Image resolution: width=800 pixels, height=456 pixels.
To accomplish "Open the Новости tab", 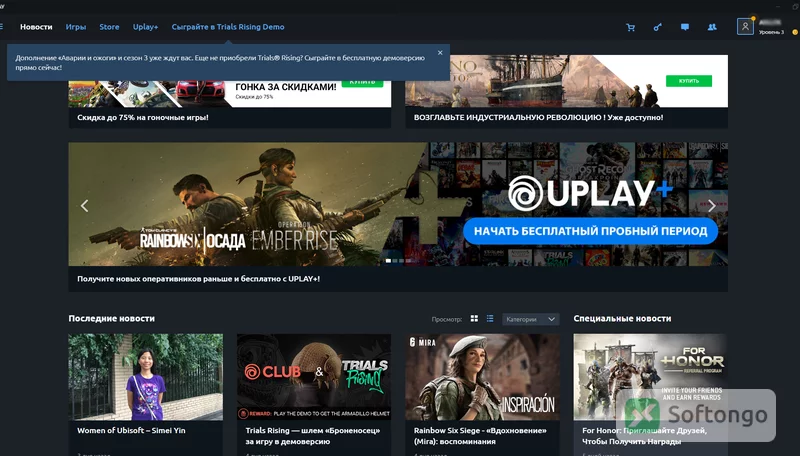I will coord(36,27).
